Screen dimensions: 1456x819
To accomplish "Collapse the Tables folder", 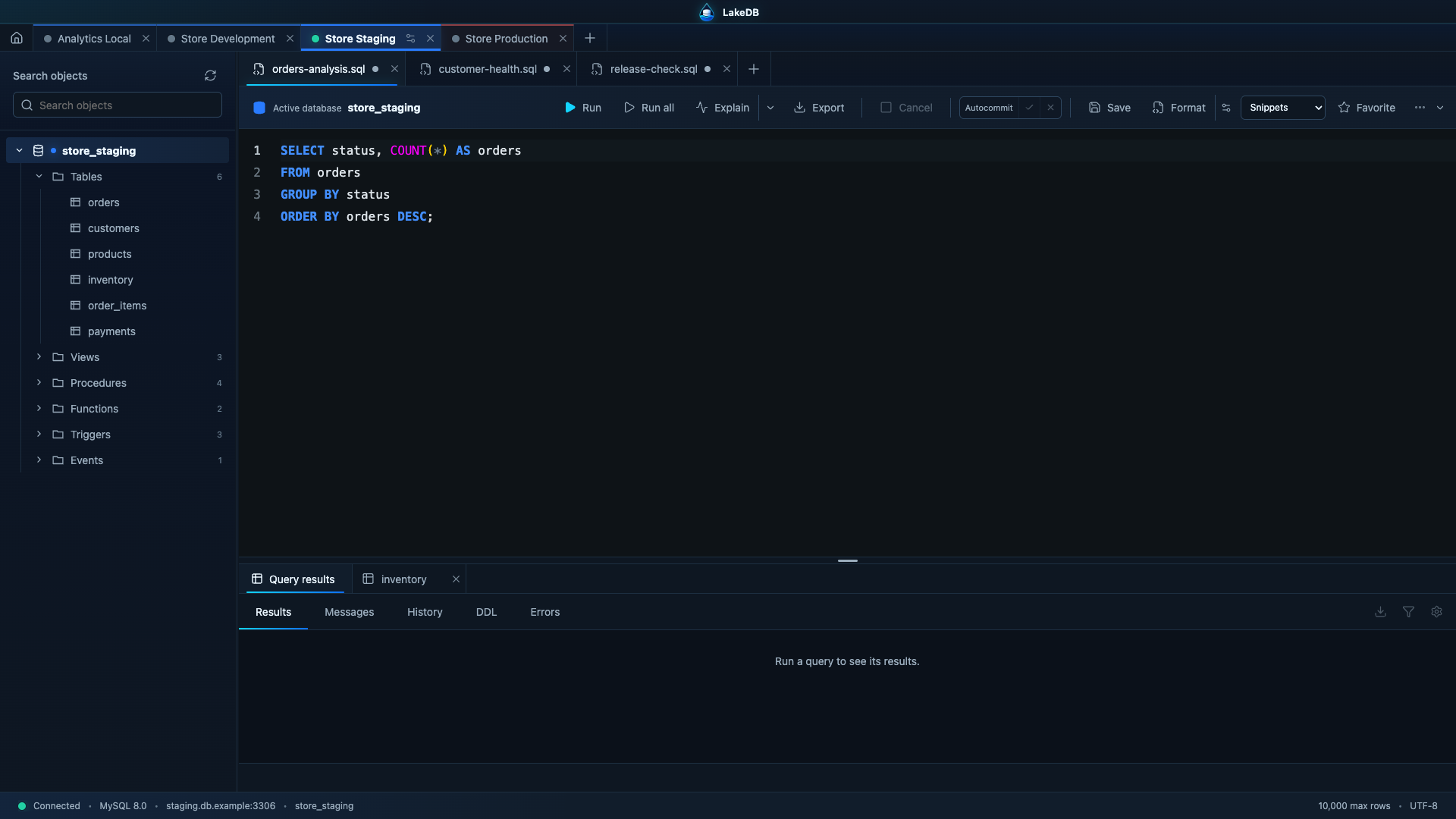I will (39, 177).
